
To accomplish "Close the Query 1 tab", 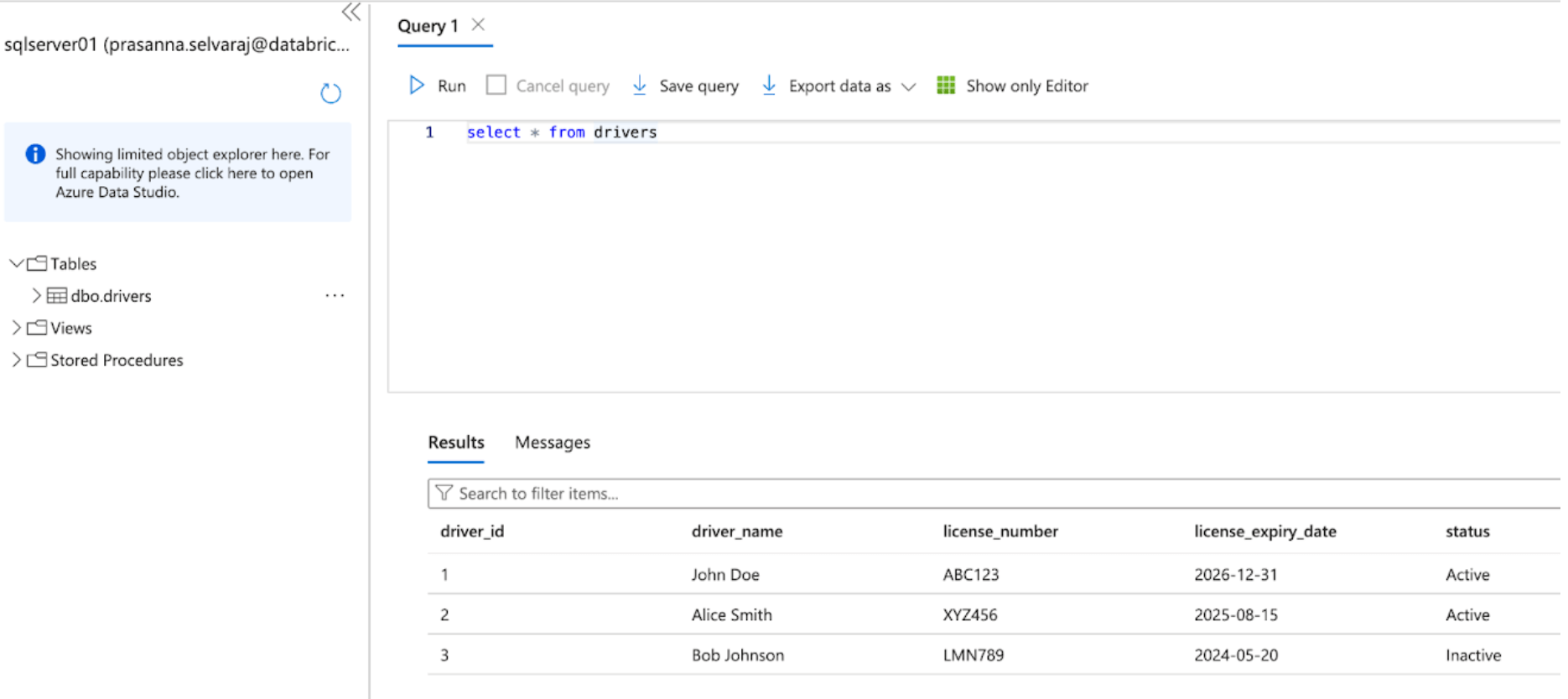I will pyautogui.click(x=478, y=24).
